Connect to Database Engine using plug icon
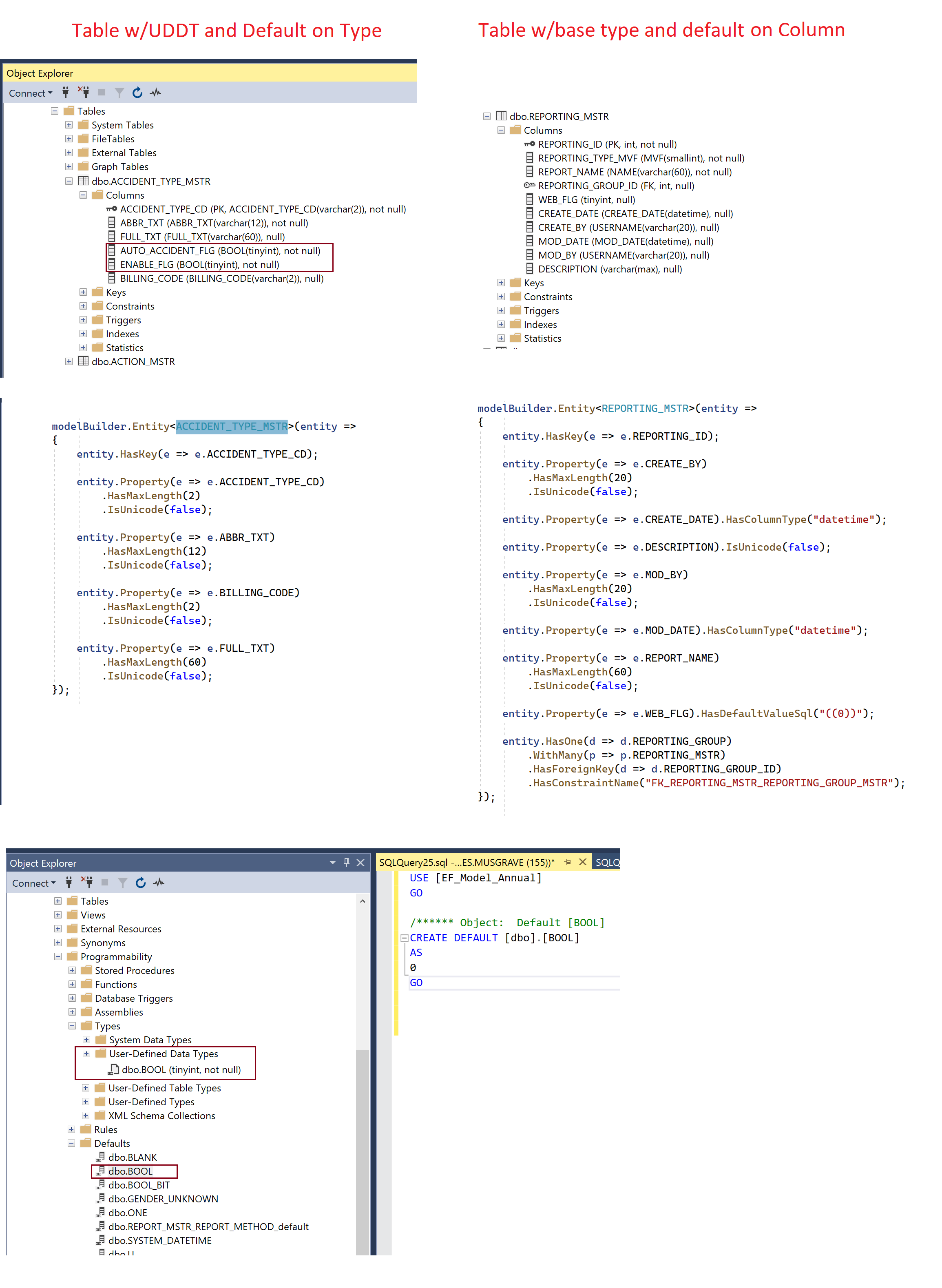Viewport: 942px width, 1288px height. click(x=66, y=93)
